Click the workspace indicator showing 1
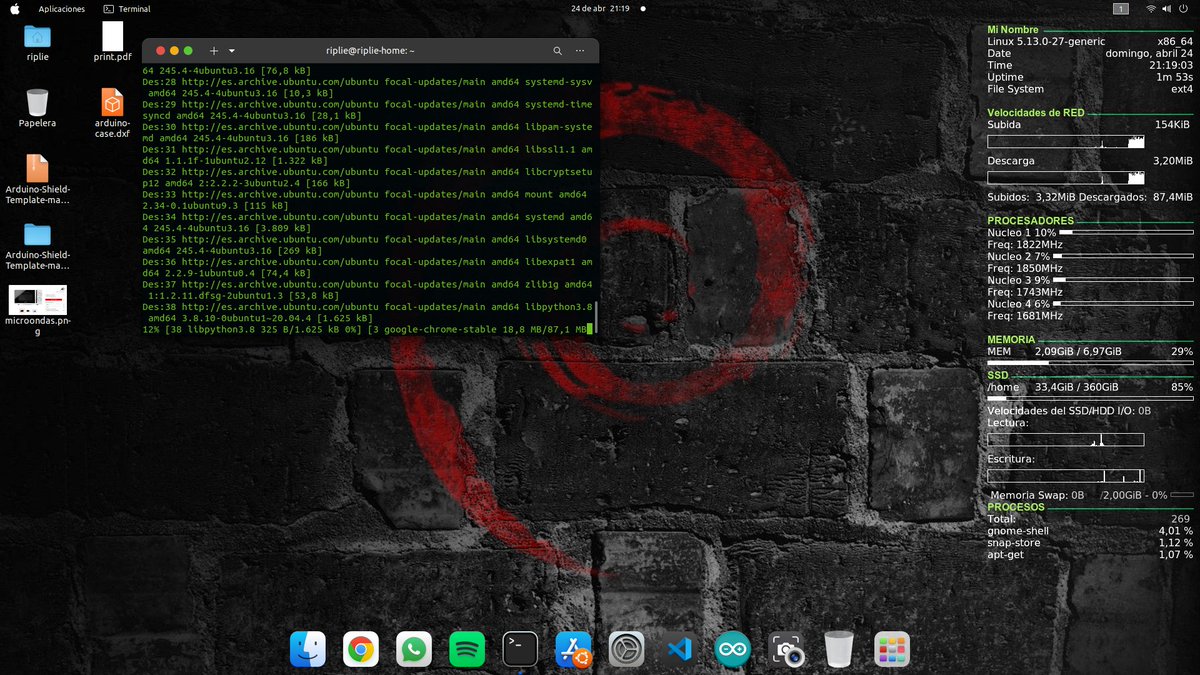The width and height of the screenshot is (1200, 675). click(x=1121, y=8)
